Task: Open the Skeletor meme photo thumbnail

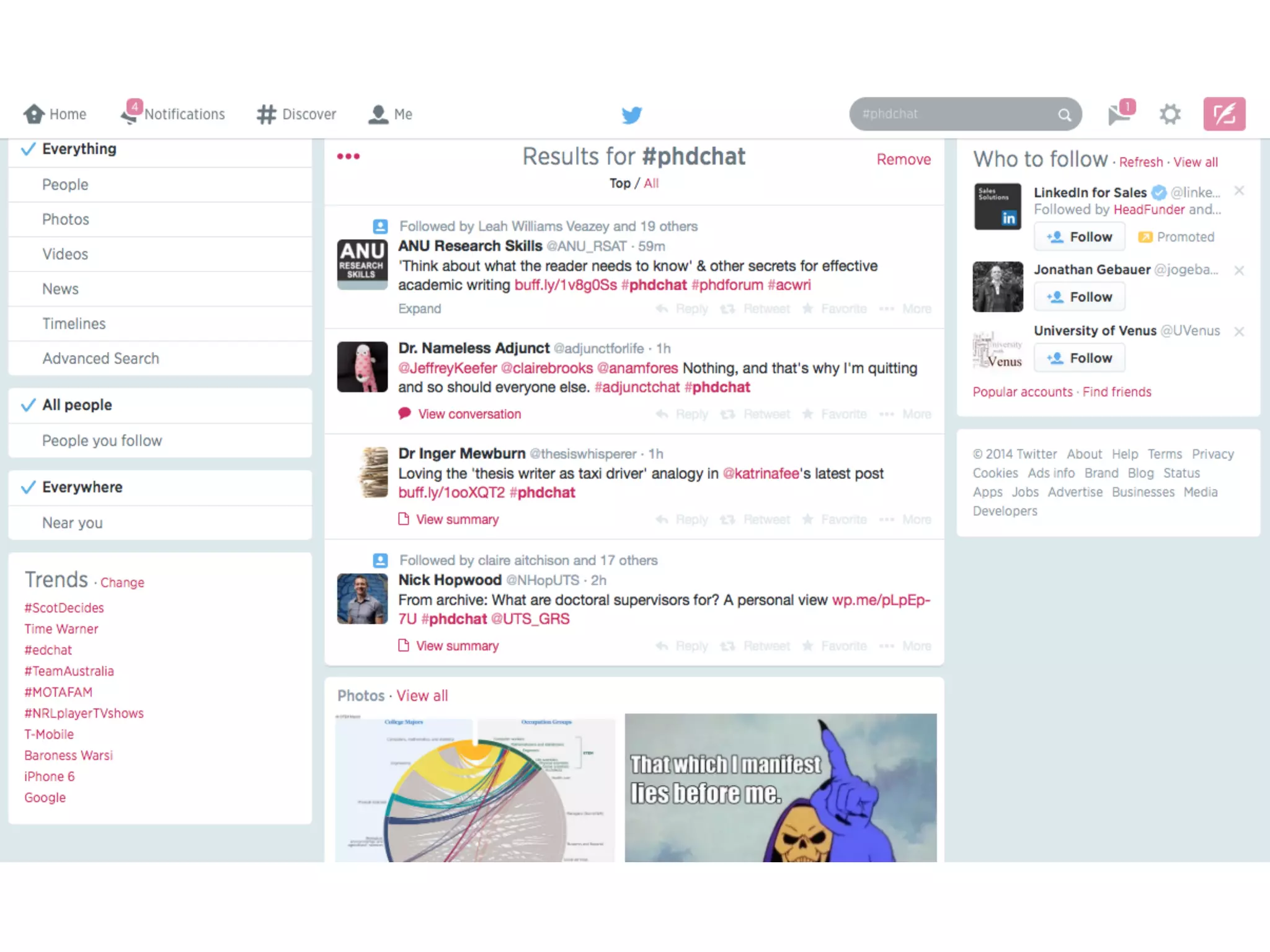Action: [780, 787]
